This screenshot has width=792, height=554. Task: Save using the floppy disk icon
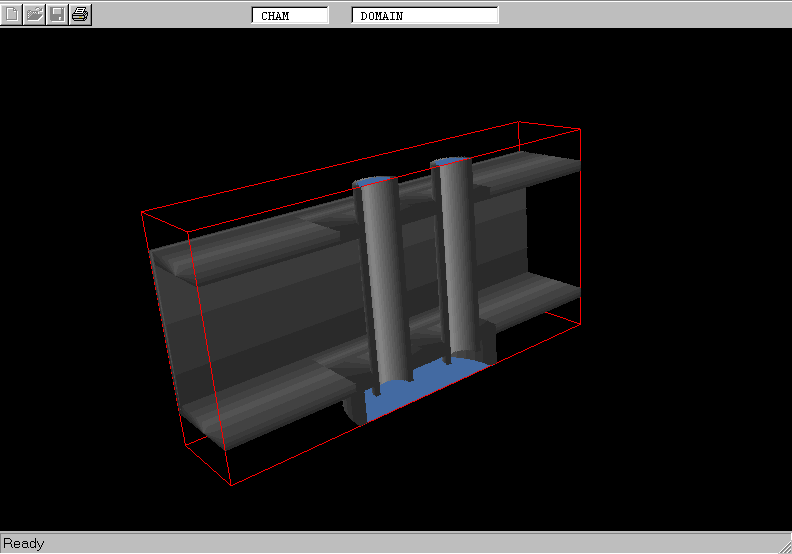(x=58, y=14)
